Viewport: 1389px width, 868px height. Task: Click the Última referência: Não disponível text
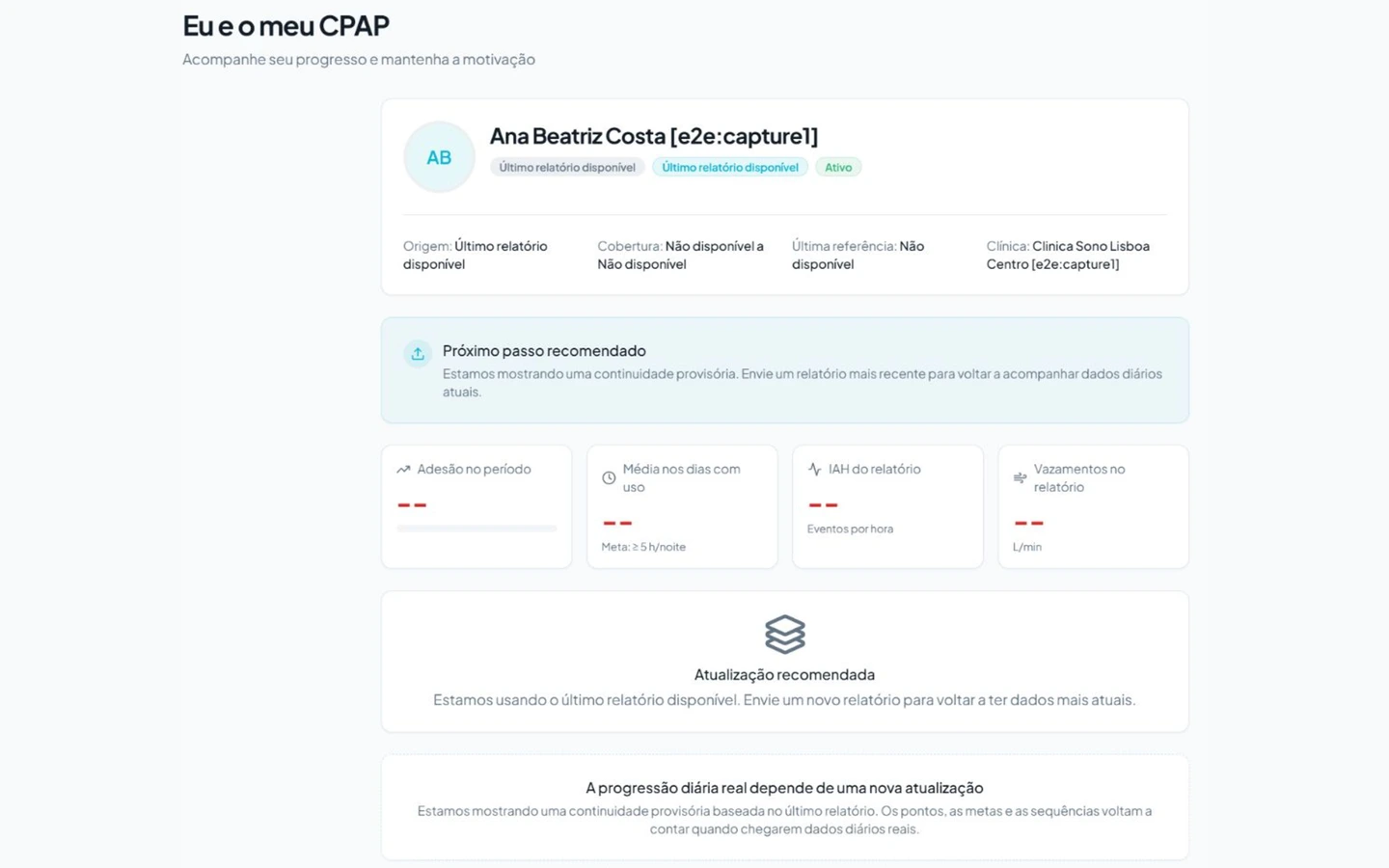click(858, 255)
